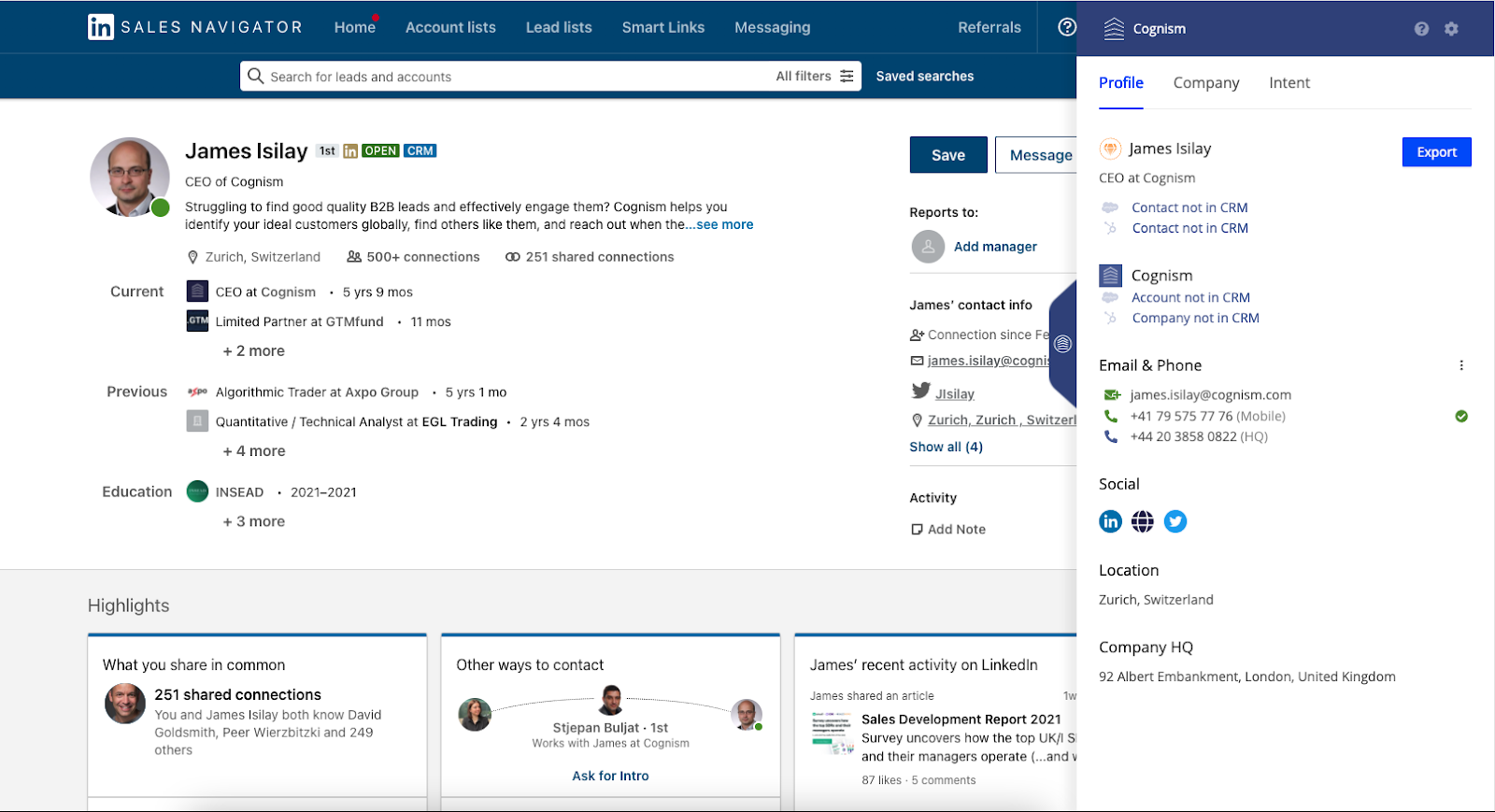1495x812 pixels.
Task: Open the Twitter social icon in Cognism
Action: (1175, 521)
